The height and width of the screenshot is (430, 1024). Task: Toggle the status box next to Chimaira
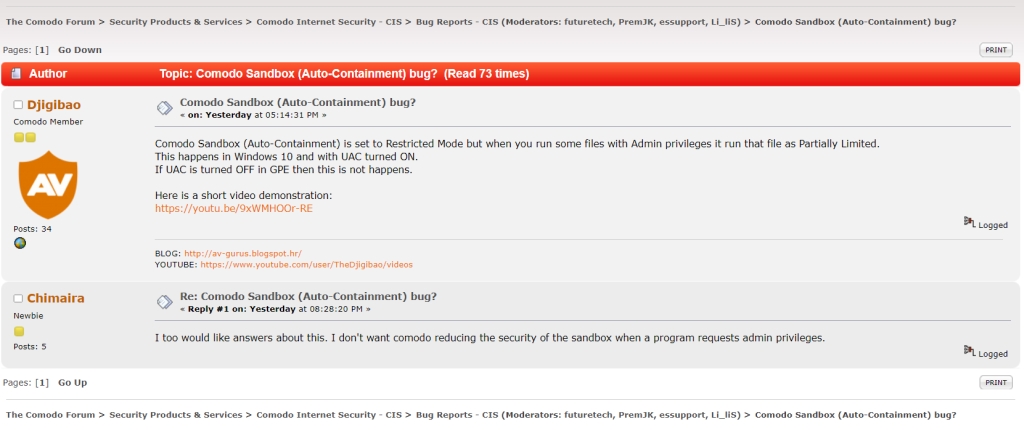(x=18, y=298)
